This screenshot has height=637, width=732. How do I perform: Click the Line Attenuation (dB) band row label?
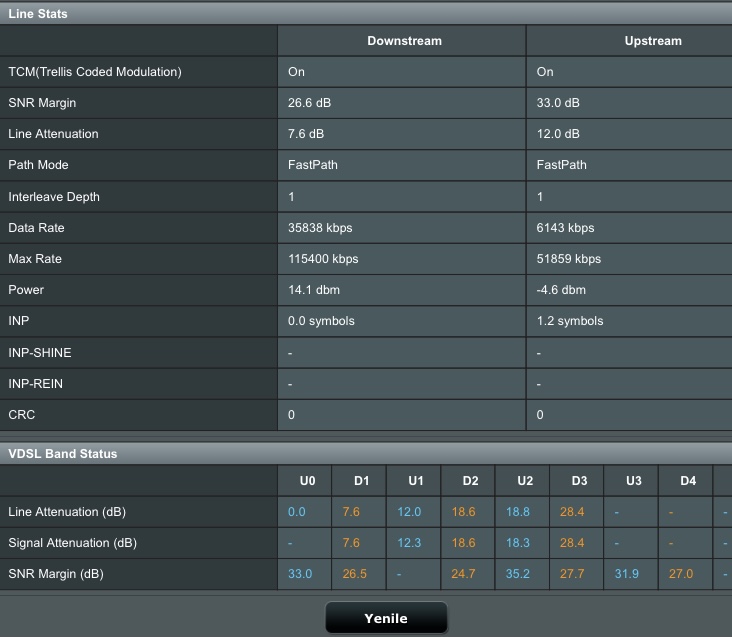(67, 512)
